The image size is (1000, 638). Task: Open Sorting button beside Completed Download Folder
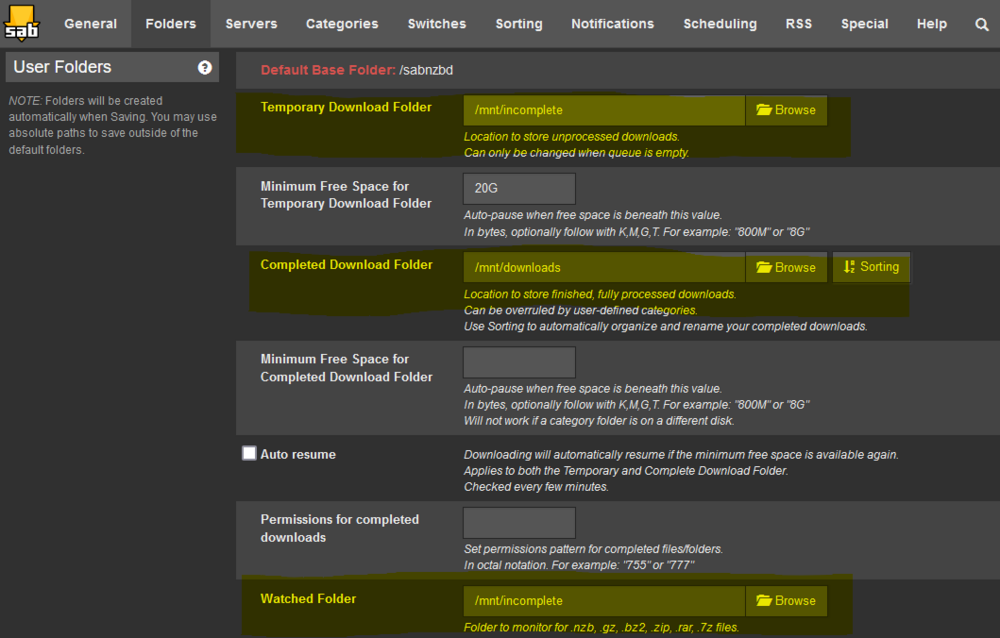pos(871,267)
